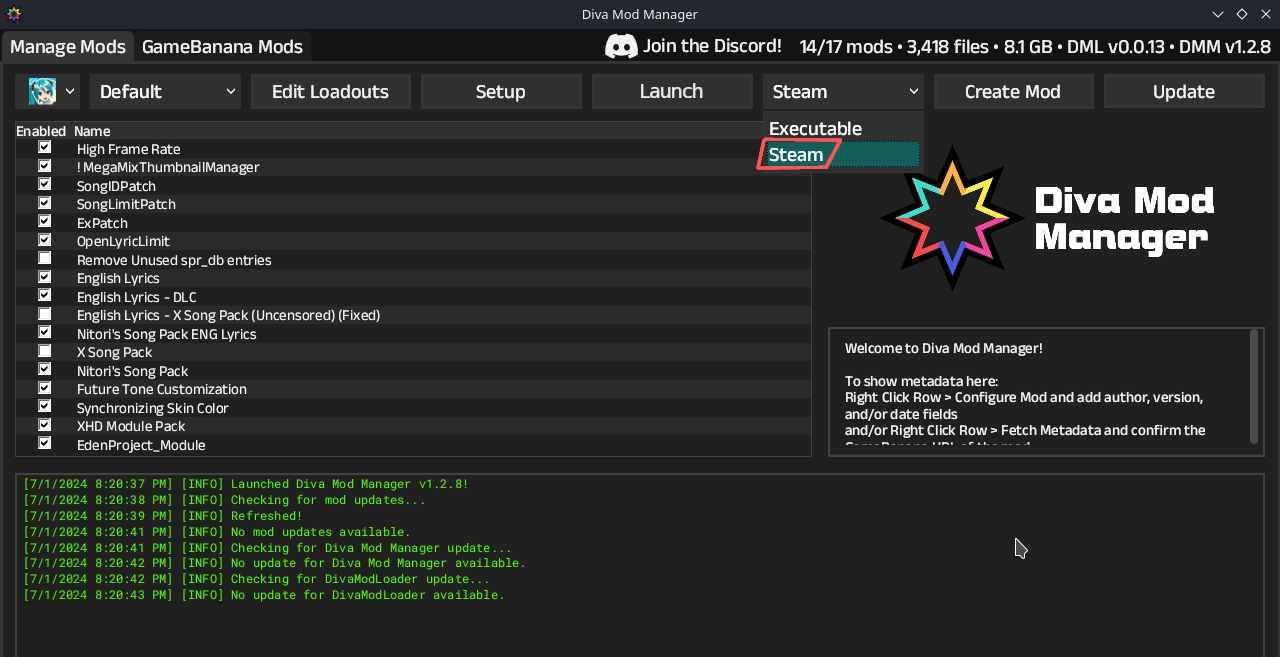Toggle the SongIDPatch checkbox

tap(45, 184)
